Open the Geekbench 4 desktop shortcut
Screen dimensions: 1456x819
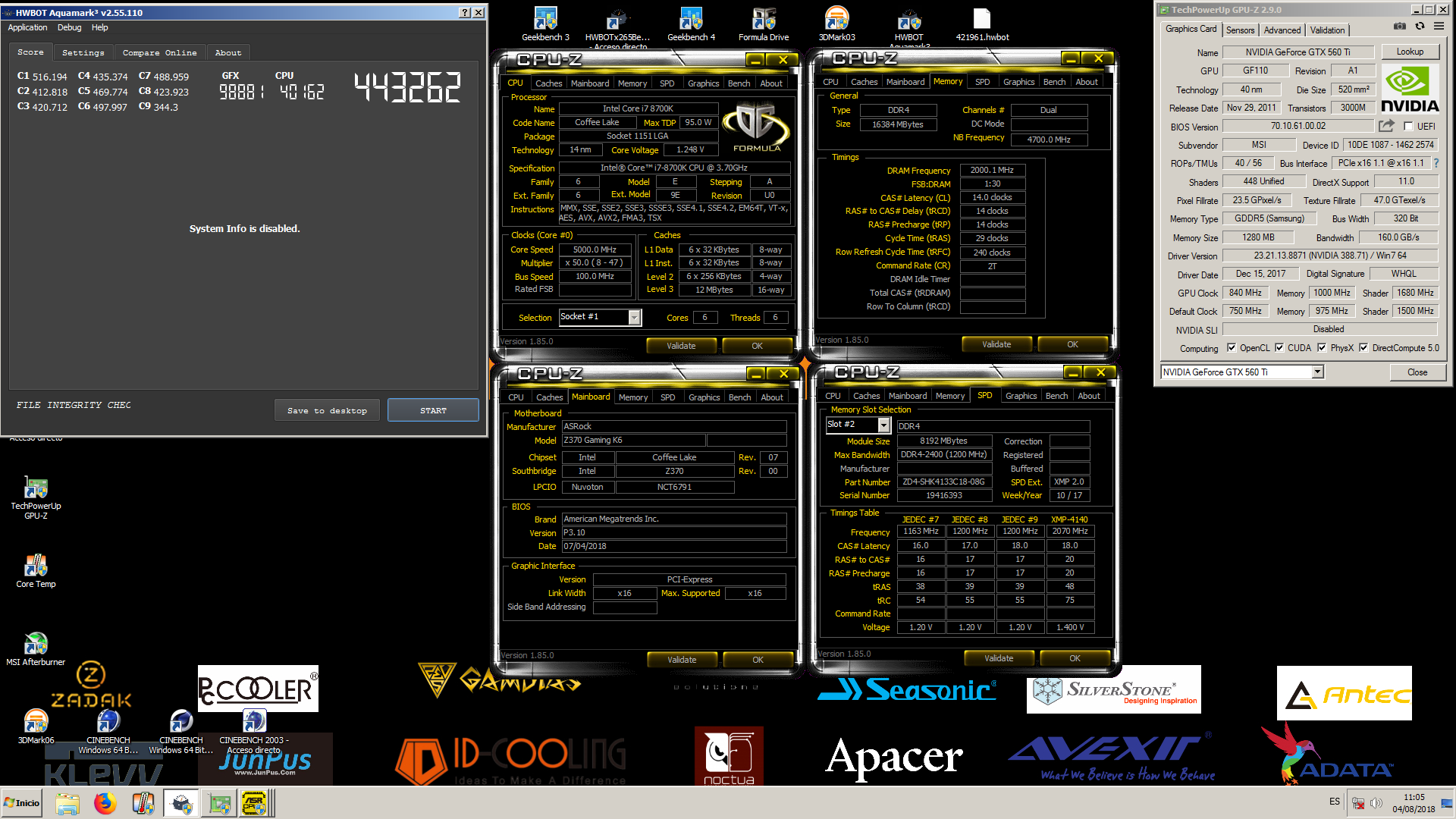tap(691, 24)
